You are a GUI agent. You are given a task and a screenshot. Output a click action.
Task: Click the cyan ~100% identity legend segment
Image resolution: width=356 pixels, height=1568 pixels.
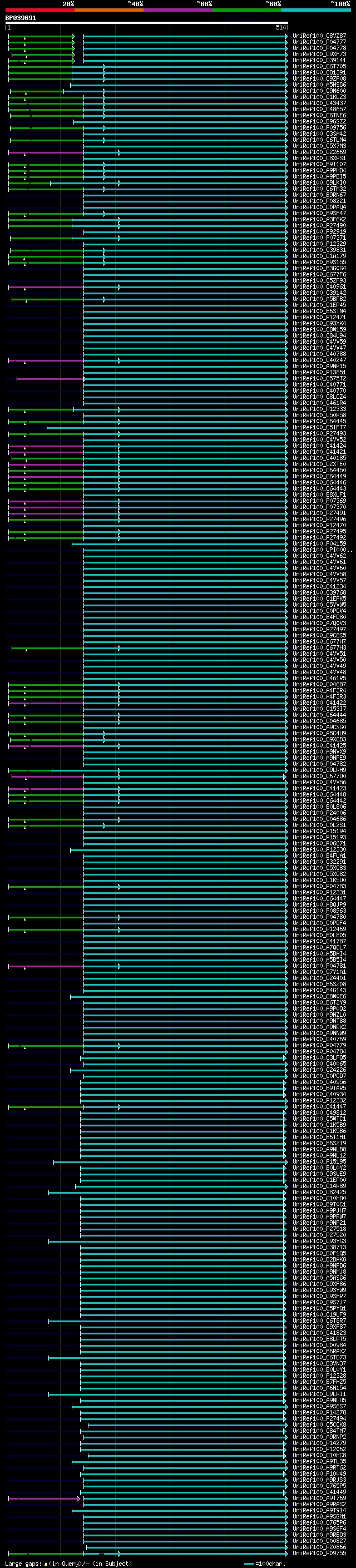coord(317,10)
